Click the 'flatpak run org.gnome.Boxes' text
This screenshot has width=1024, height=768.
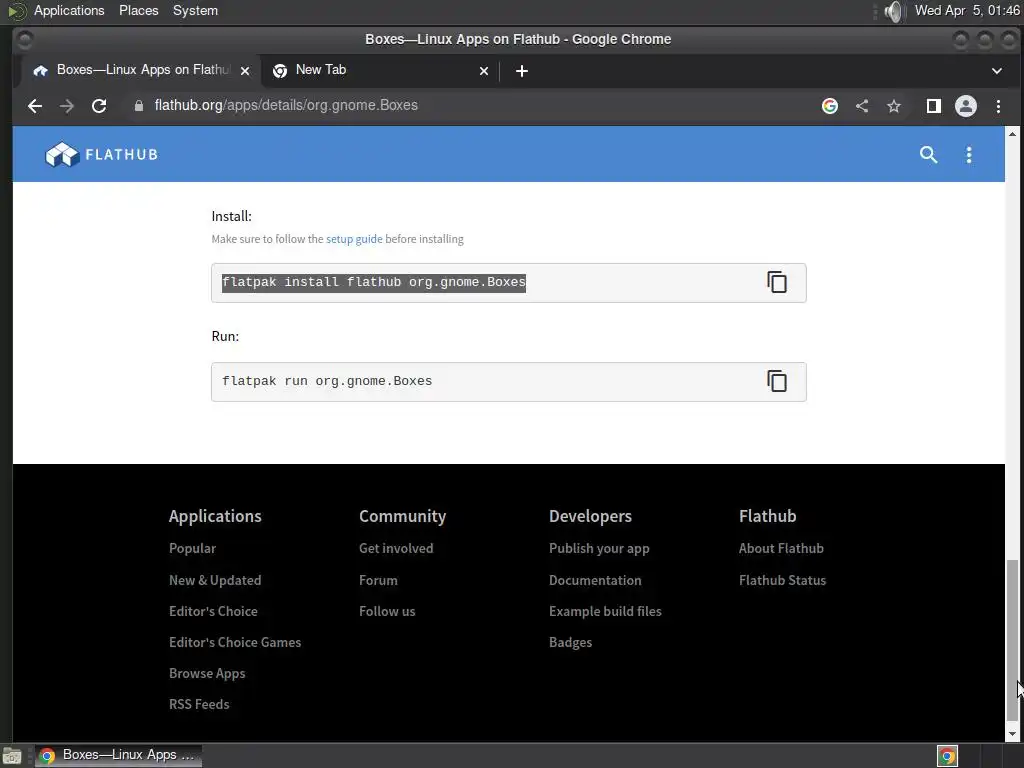[x=327, y=381]
